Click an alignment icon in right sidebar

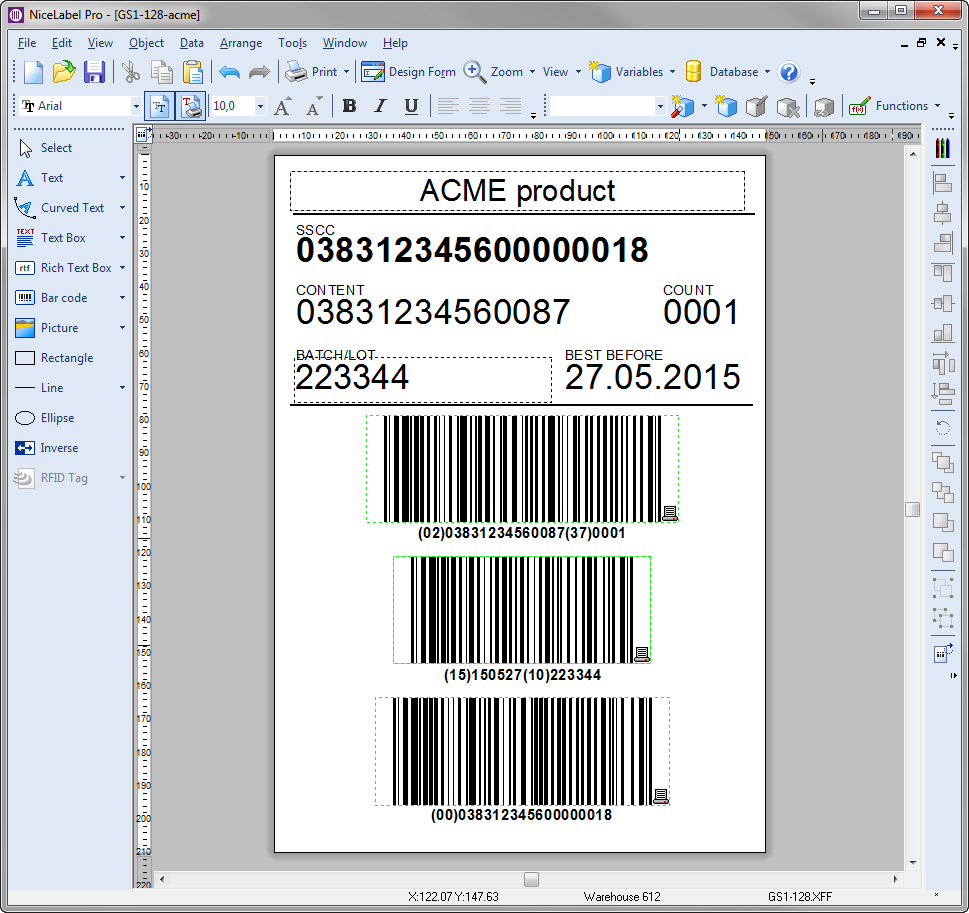tap(943, 183)
